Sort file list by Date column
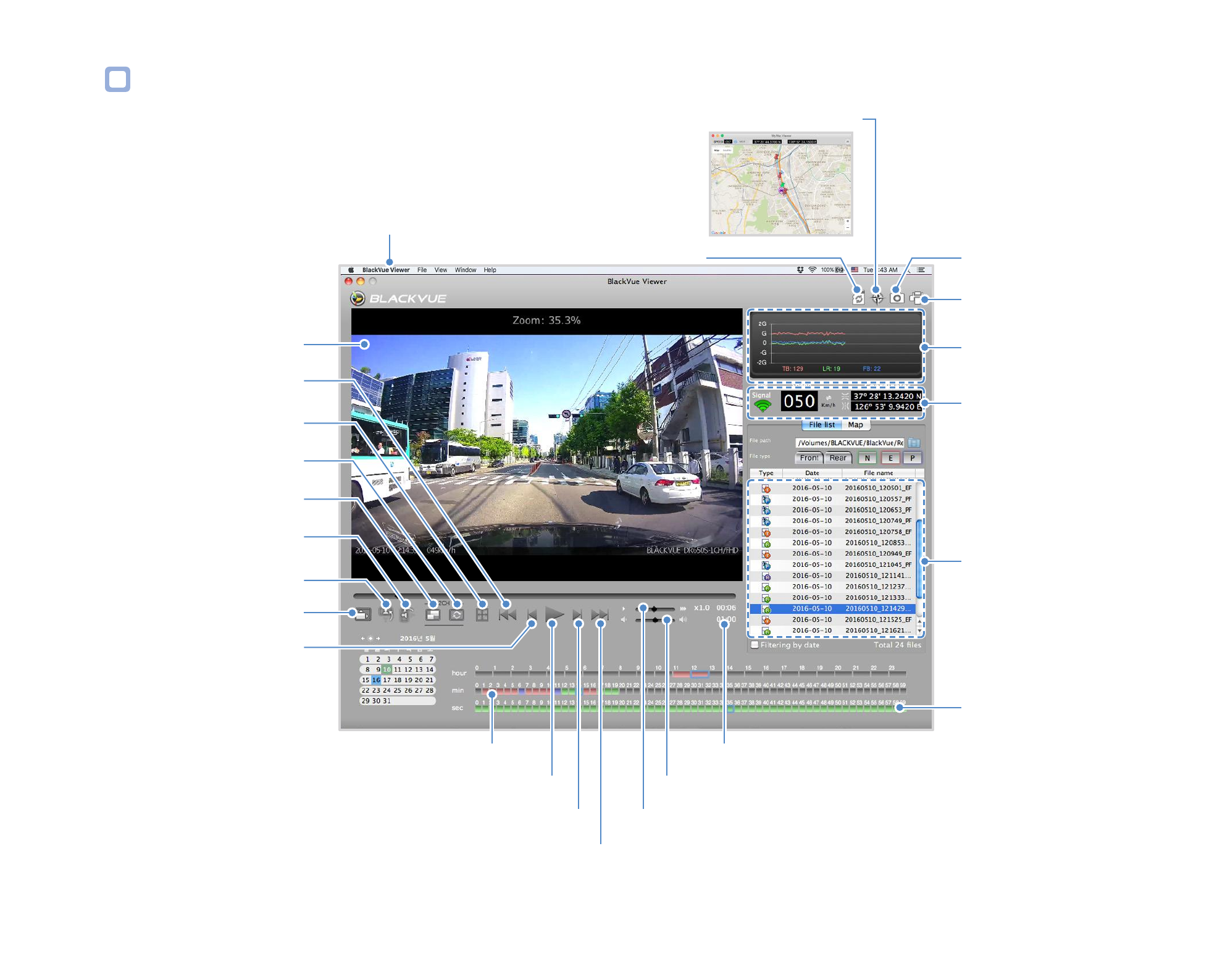 813,473
